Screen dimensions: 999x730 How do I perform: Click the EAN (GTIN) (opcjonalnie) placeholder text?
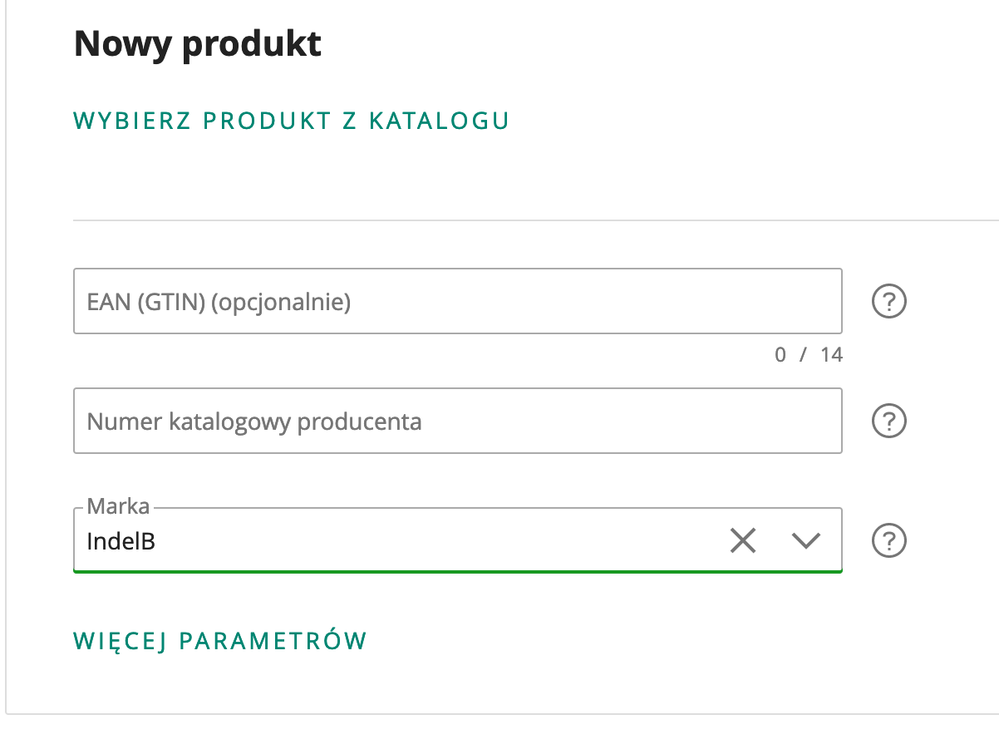point(219,301)
